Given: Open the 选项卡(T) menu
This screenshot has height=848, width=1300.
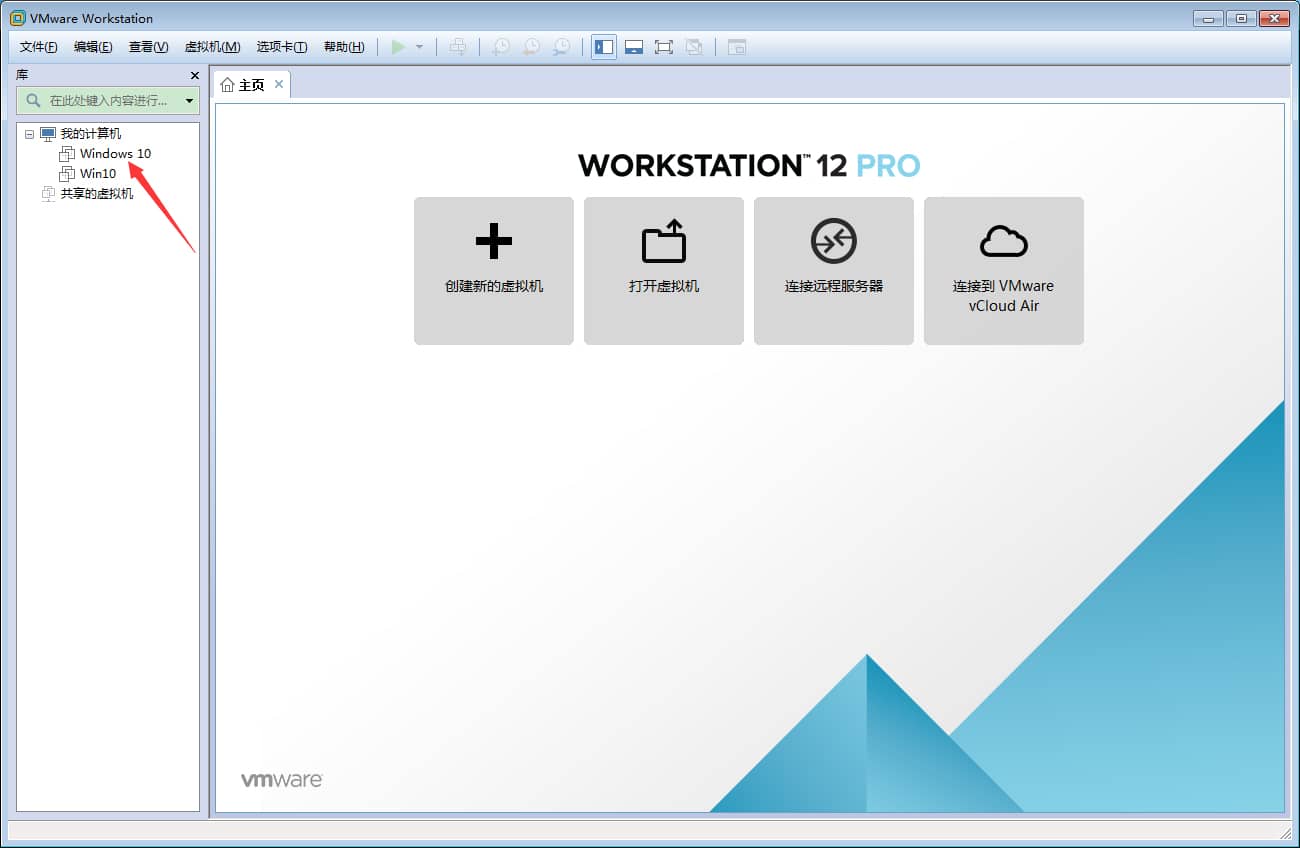Looking at the screenshot, I should (x=282, y=47).
